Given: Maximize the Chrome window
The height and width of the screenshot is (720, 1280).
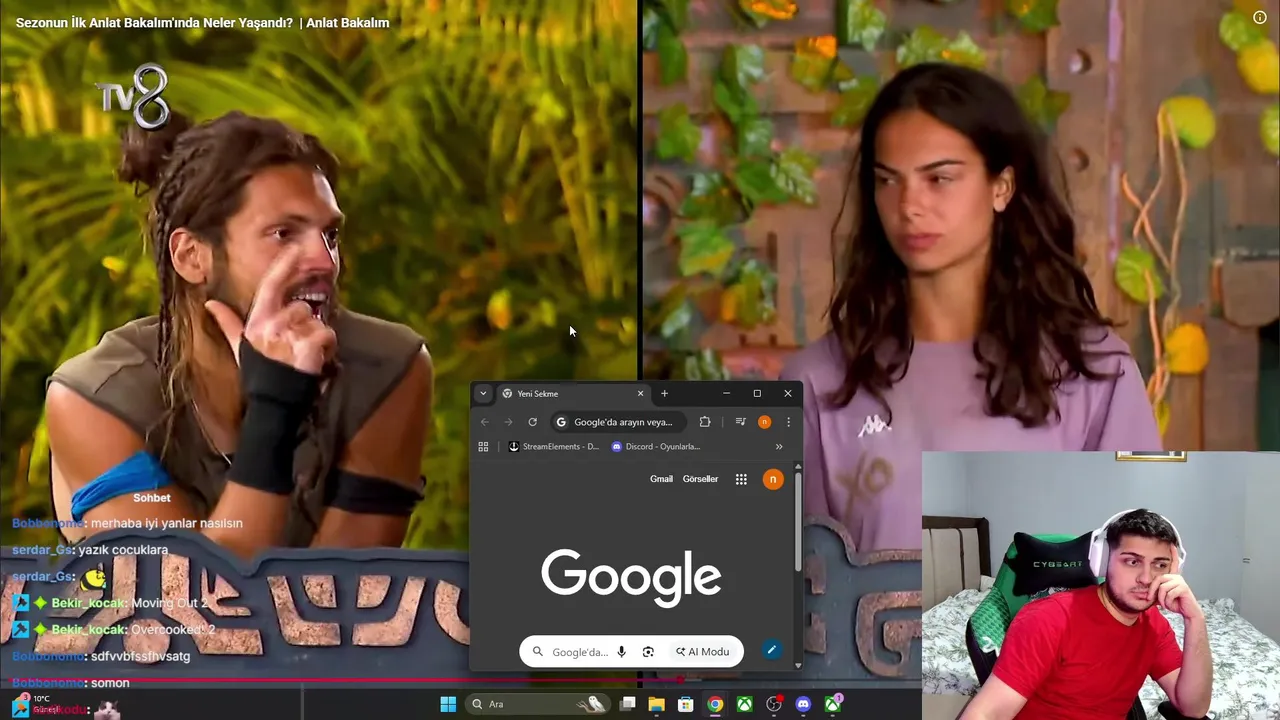Looking at the screenshot, I should [x=757, y=393].
